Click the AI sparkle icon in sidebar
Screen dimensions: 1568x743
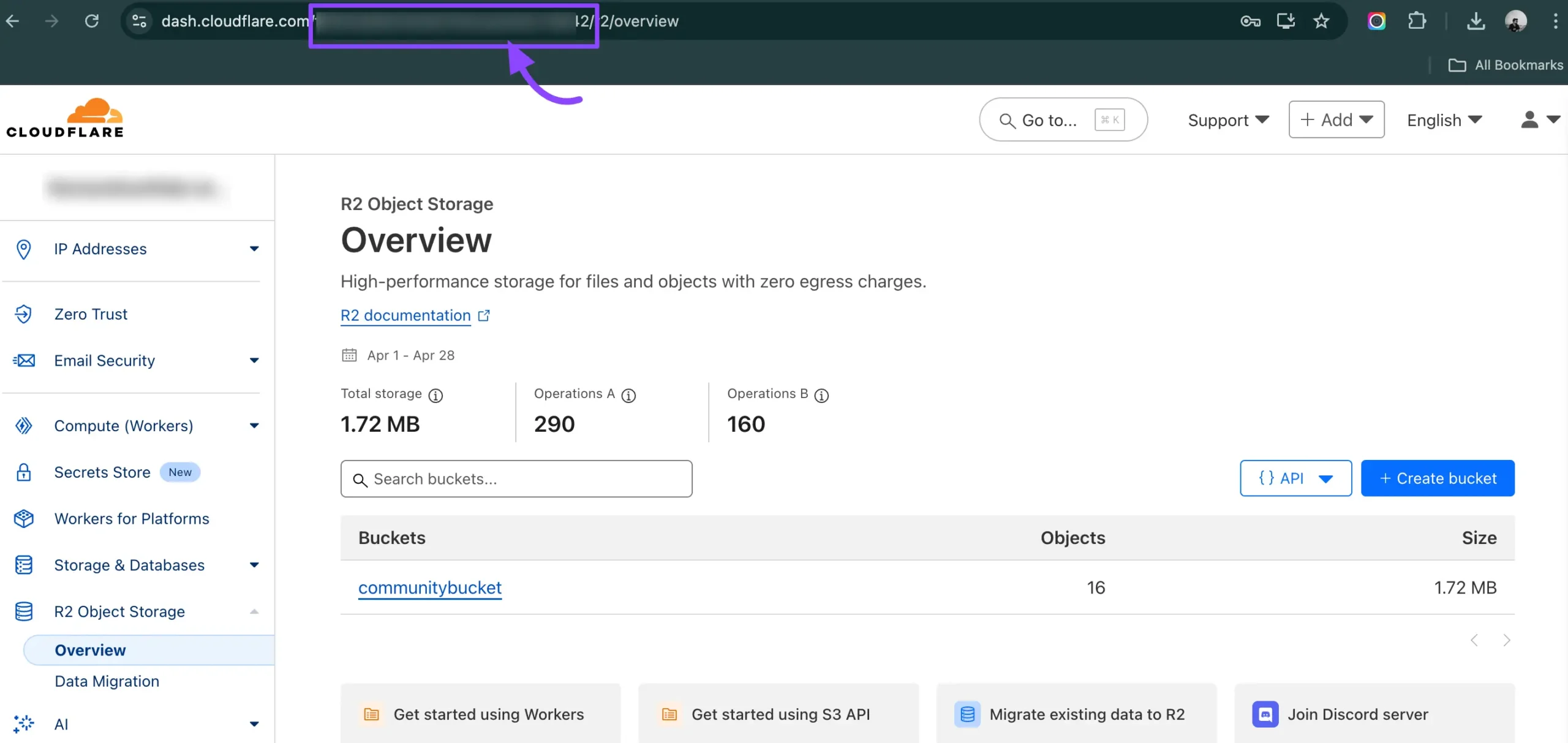click(23, 724)
